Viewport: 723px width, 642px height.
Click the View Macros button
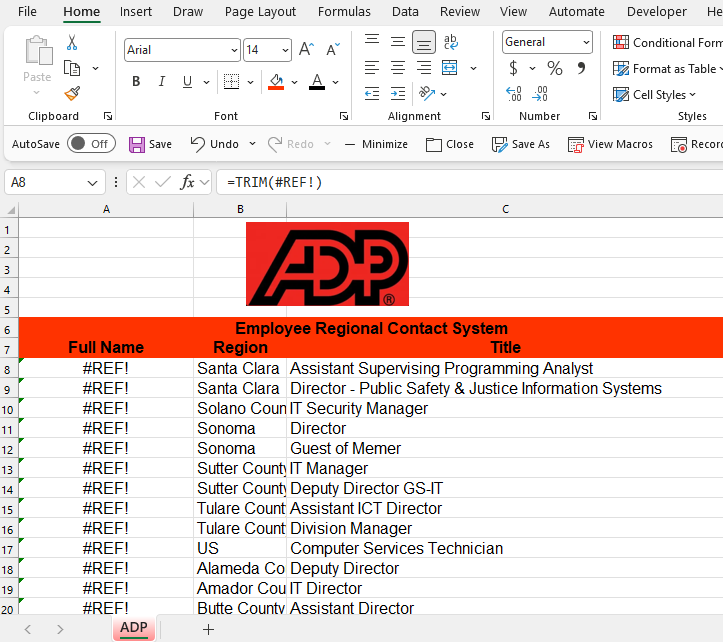[610, 144]
